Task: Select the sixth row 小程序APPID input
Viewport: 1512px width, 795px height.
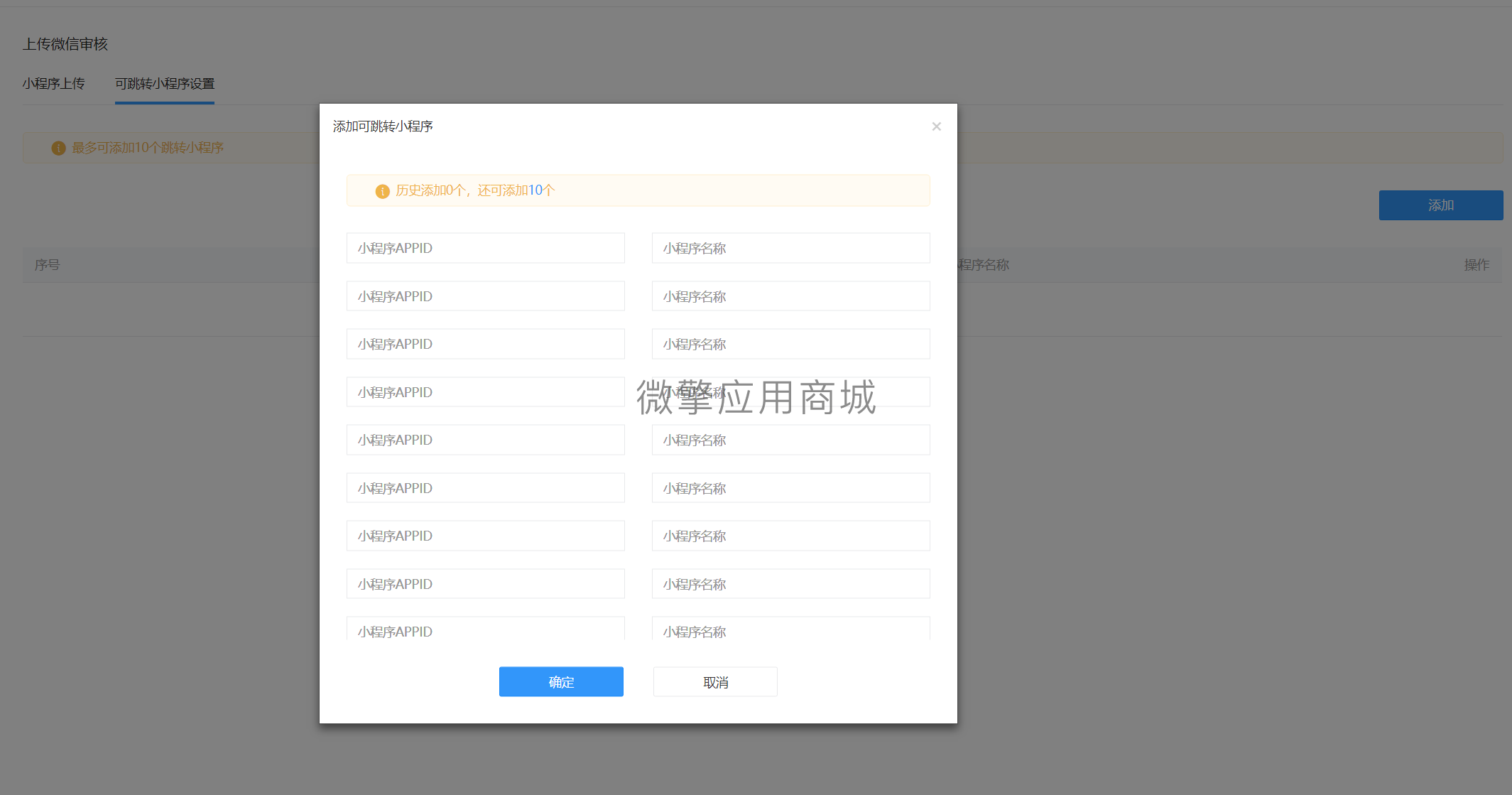Action: tap(486, 488)
